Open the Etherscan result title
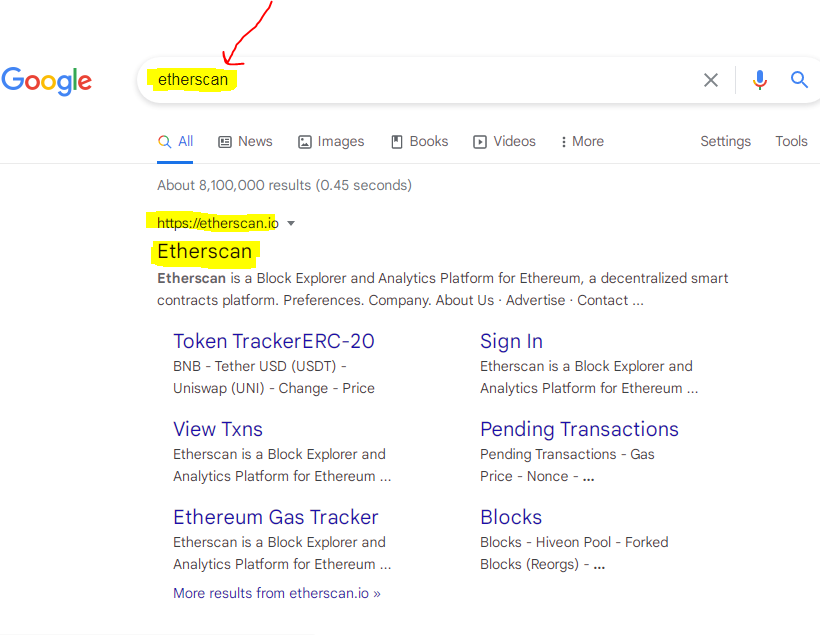Screen dimensions: 820x635 pos(204,252)
